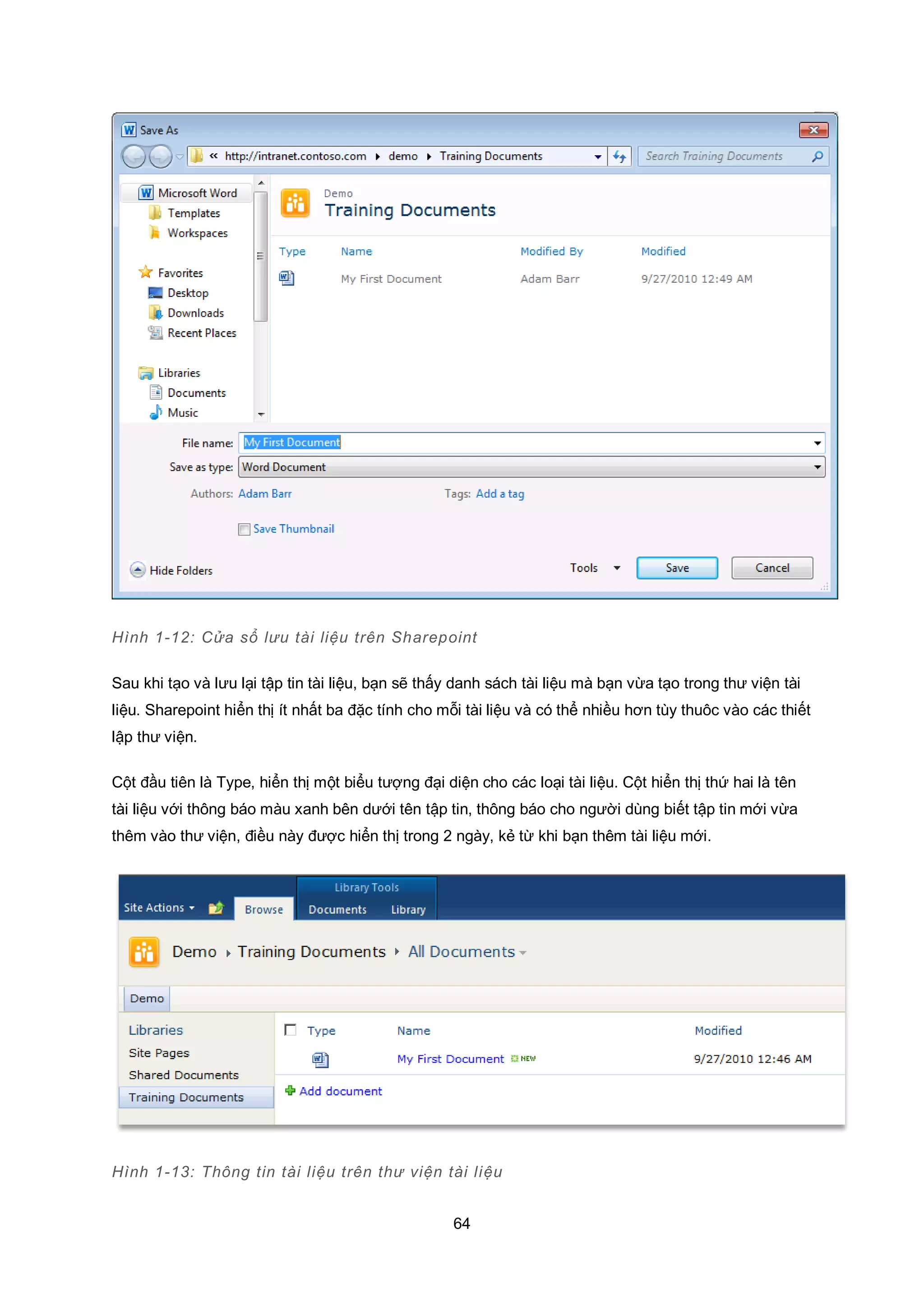Select Microsoft Word in the navigation pane
Image resolution: width=924 pixels, height=1306 pixels.
[x=188, y=193]
